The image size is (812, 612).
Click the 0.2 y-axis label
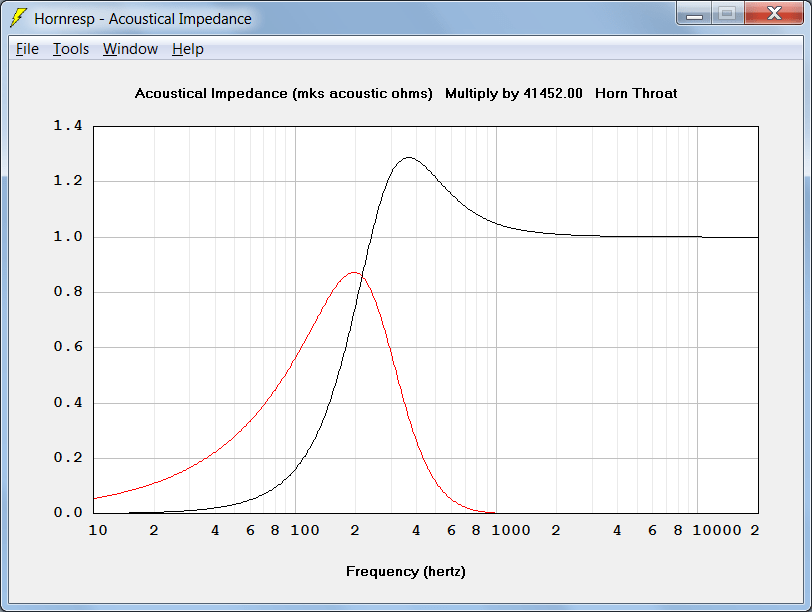(x=68, y=457)
